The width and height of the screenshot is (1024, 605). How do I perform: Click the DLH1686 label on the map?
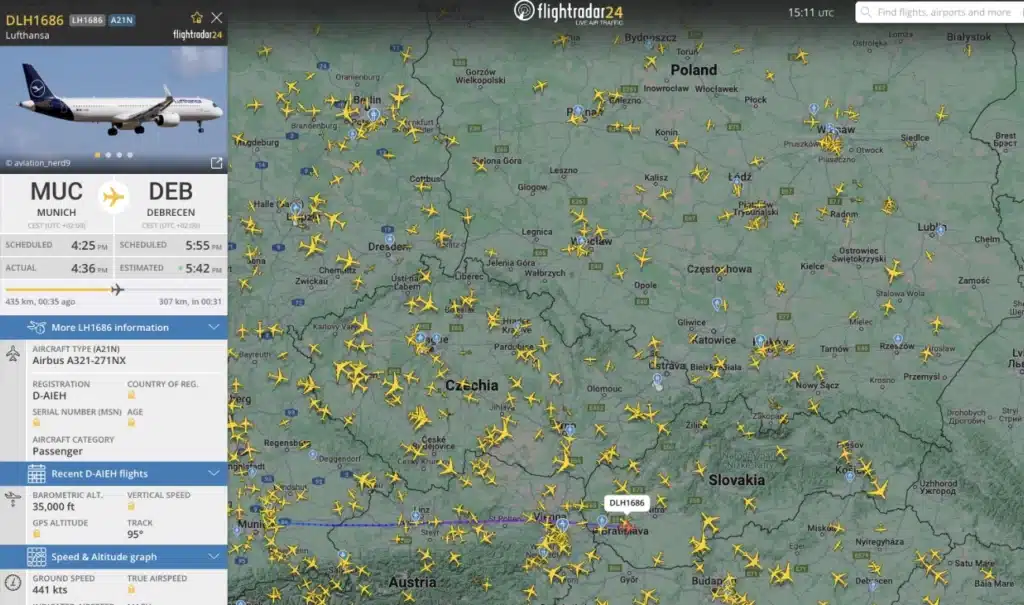coord(627,503)
